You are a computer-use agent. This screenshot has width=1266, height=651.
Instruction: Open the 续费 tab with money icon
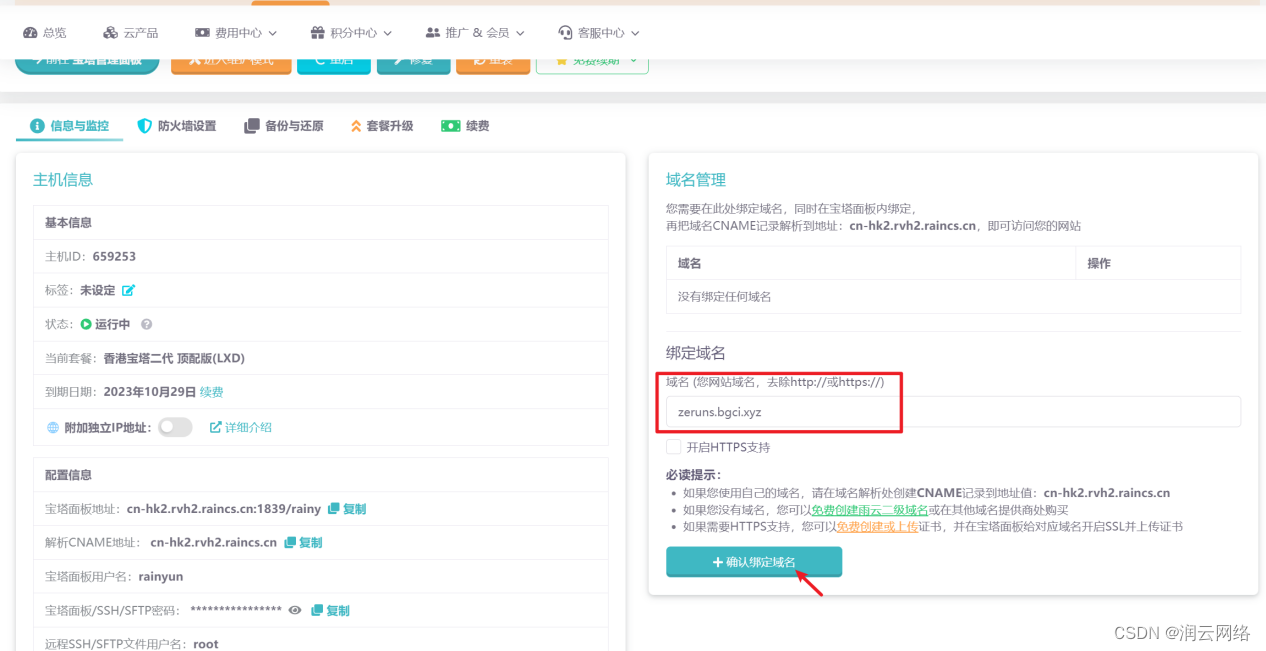465,126
